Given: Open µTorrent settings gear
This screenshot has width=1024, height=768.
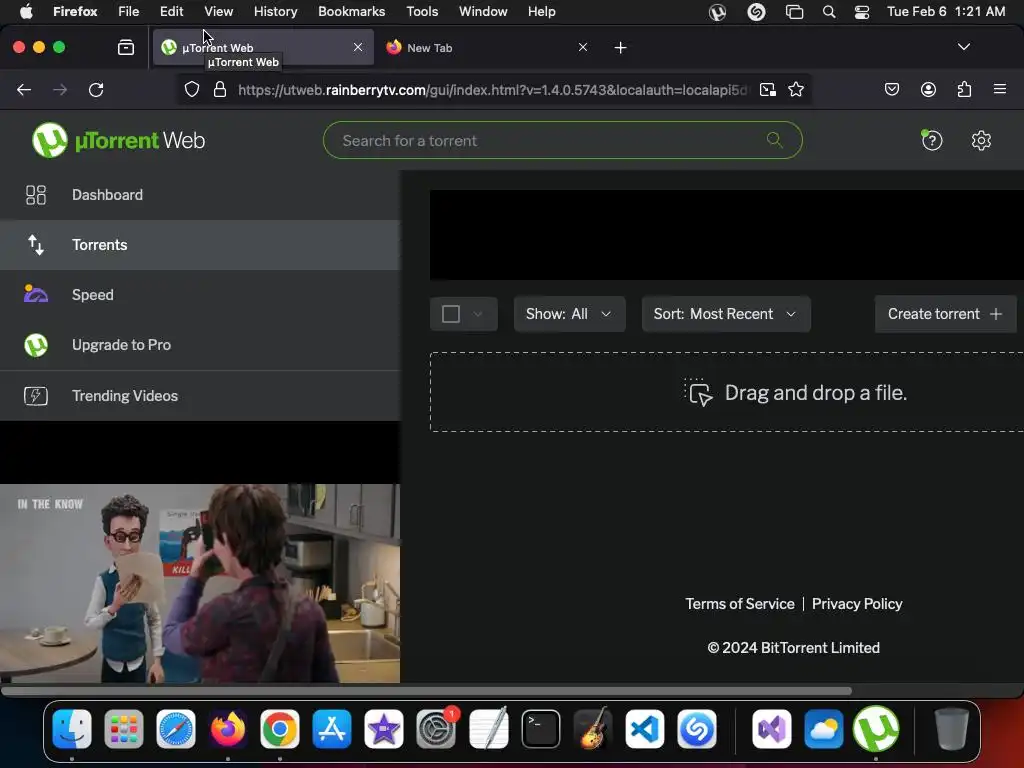Looking at the screenshot, I should tap(981, 140).
